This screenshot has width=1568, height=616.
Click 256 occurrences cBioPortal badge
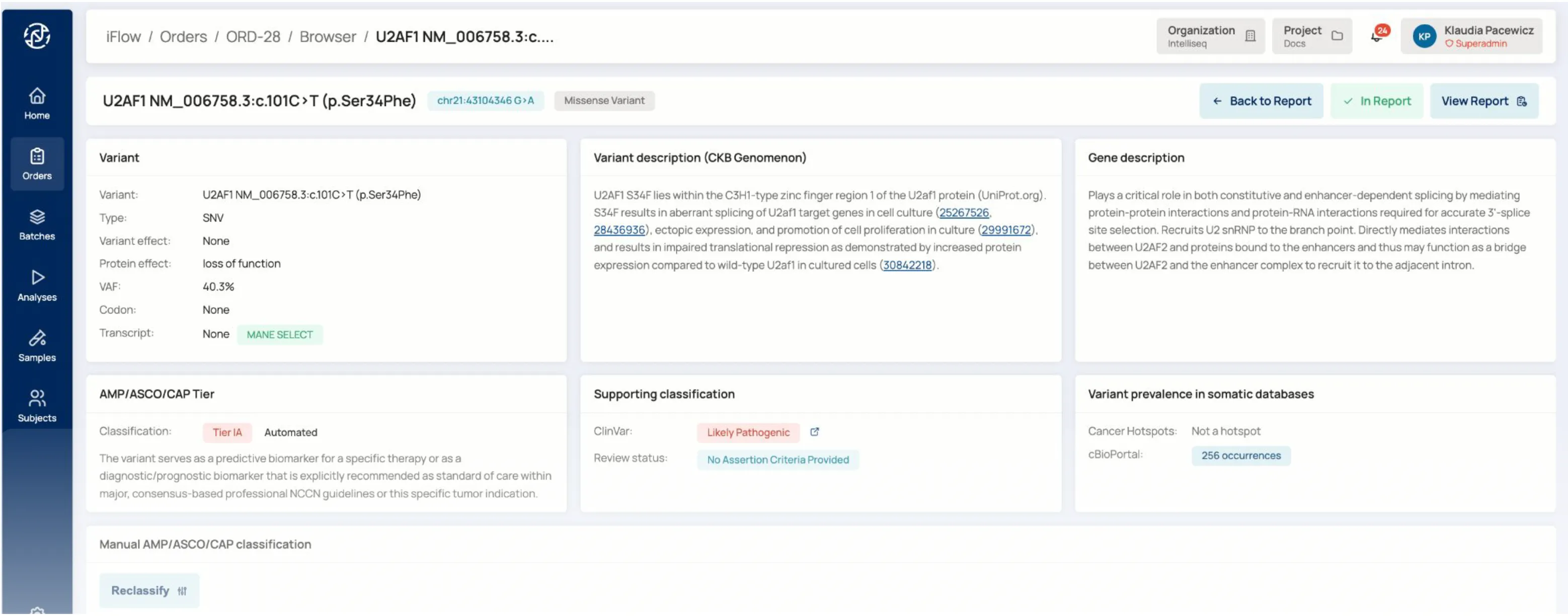click(x=1240, y=455)
